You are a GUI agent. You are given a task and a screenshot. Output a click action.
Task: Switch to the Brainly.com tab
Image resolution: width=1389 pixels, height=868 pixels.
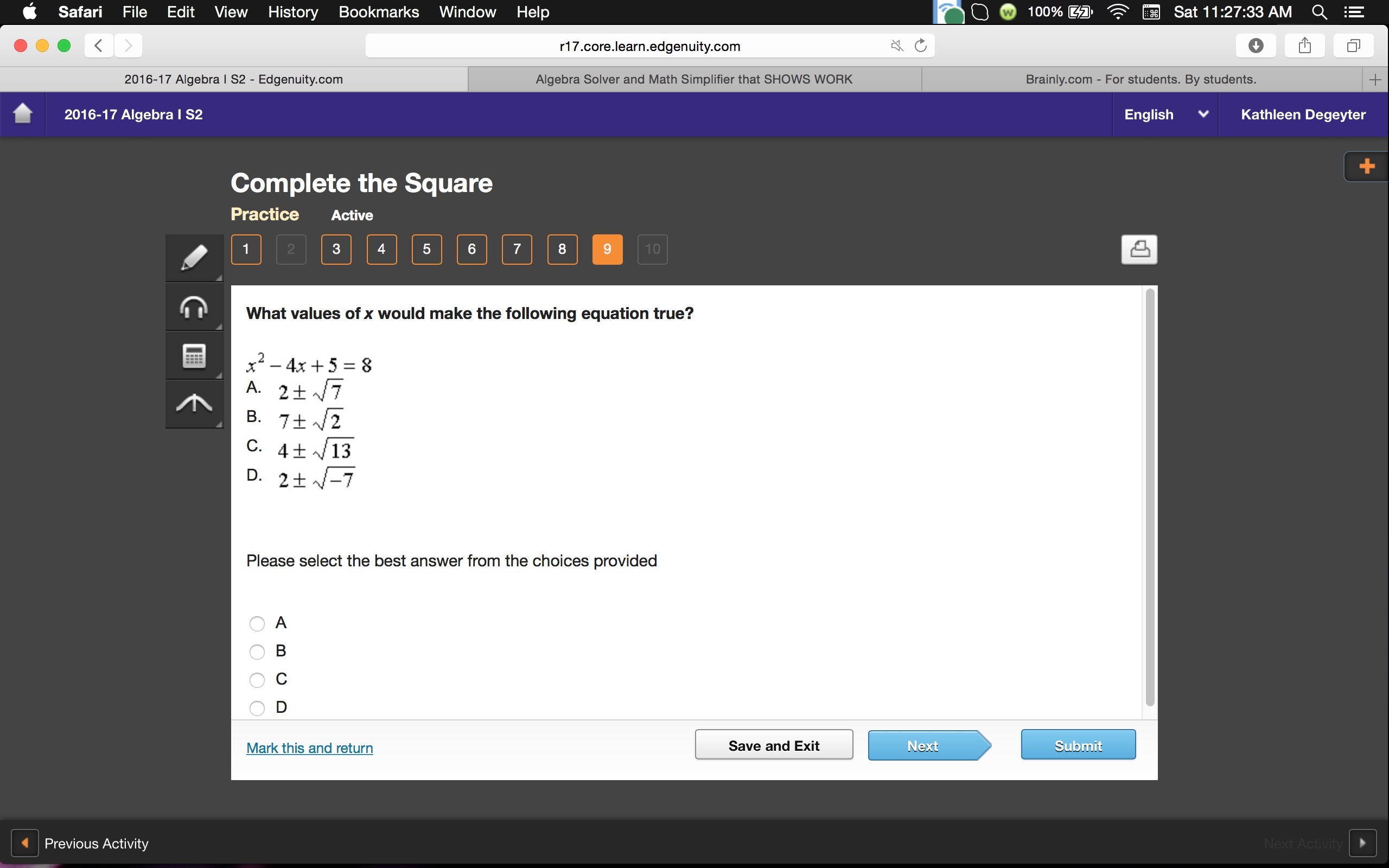tap(1140, 79)
